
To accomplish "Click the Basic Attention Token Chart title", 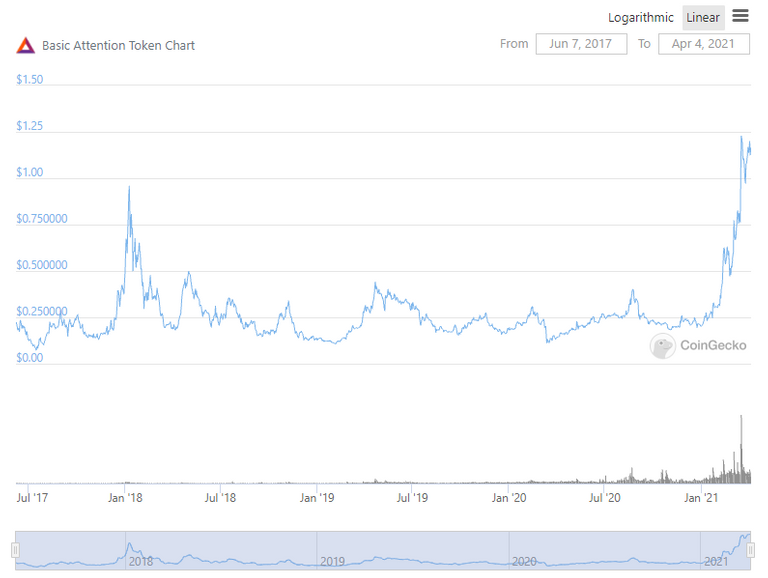I will (x=119, y=46).
